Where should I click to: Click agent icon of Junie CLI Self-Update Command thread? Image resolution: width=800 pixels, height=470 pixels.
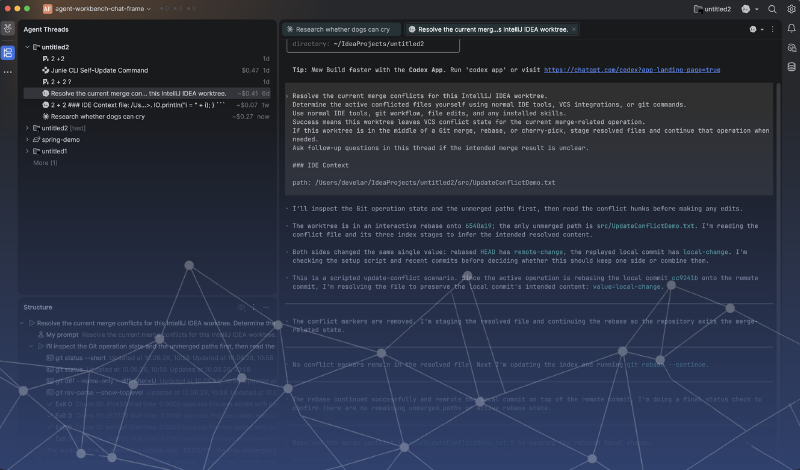(45, 70)
